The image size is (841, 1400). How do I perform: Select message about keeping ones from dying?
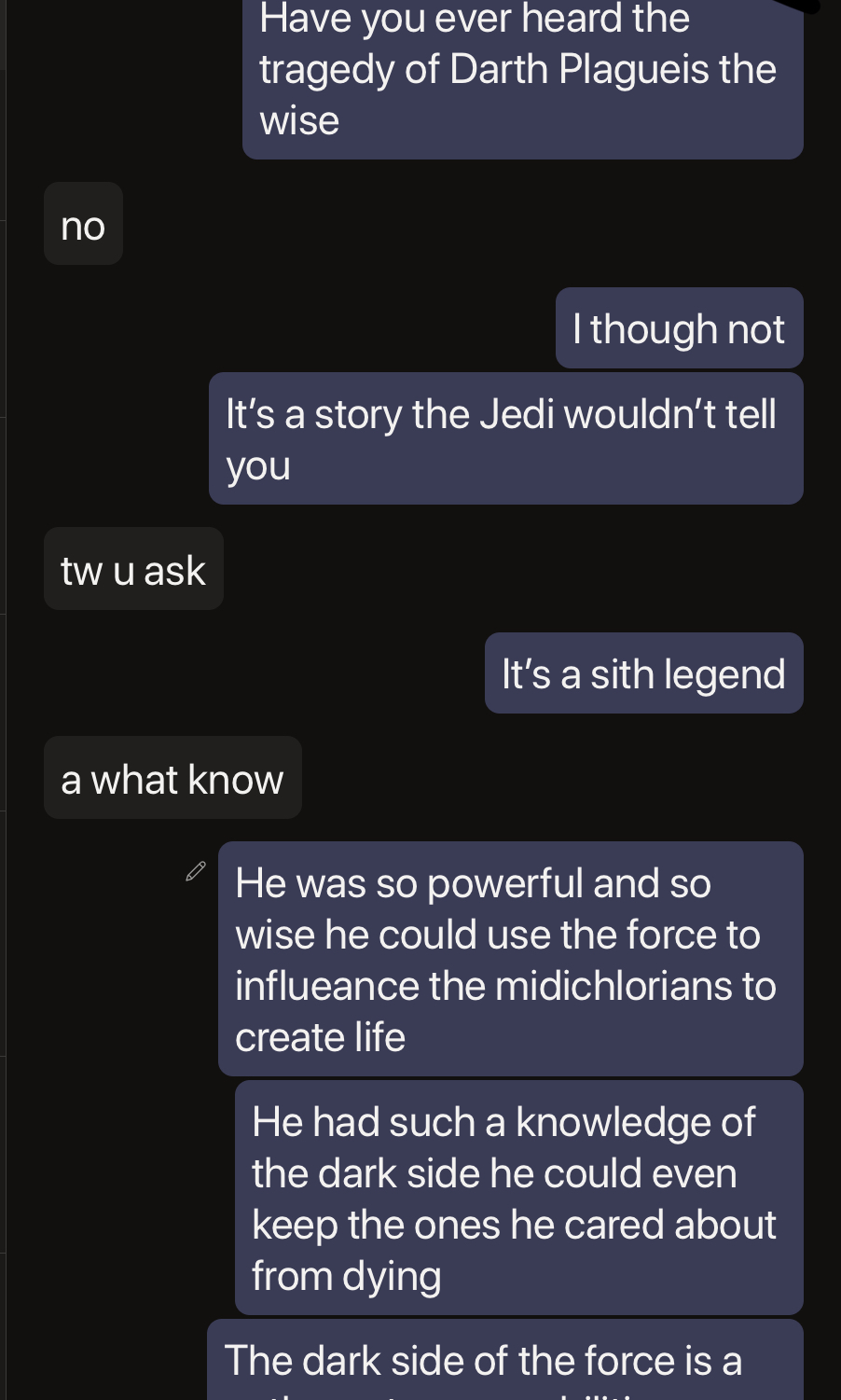[x=519, y=1198]
